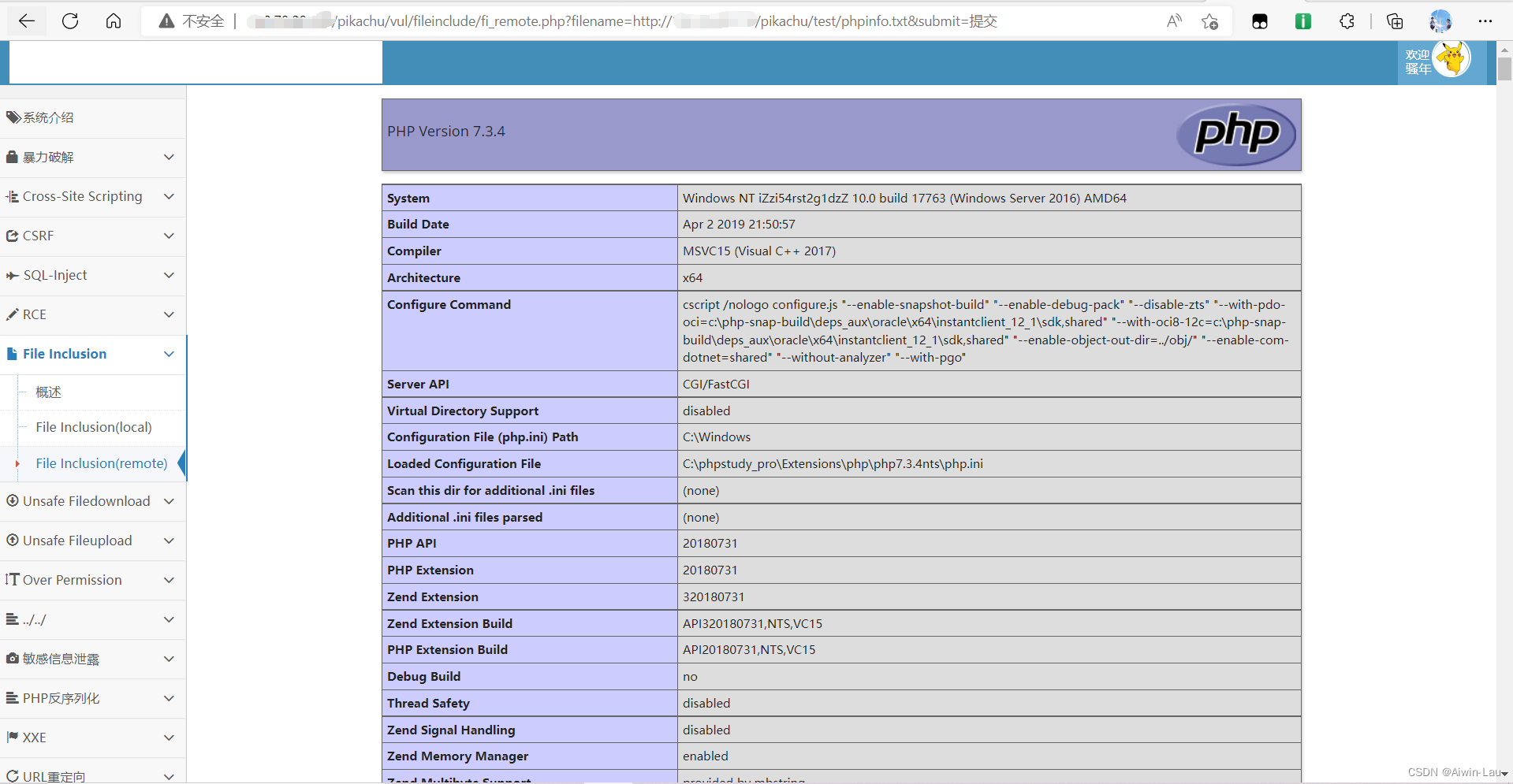
Task: Click the tag icon beside 系统介绍
Action: click(13, 117)
